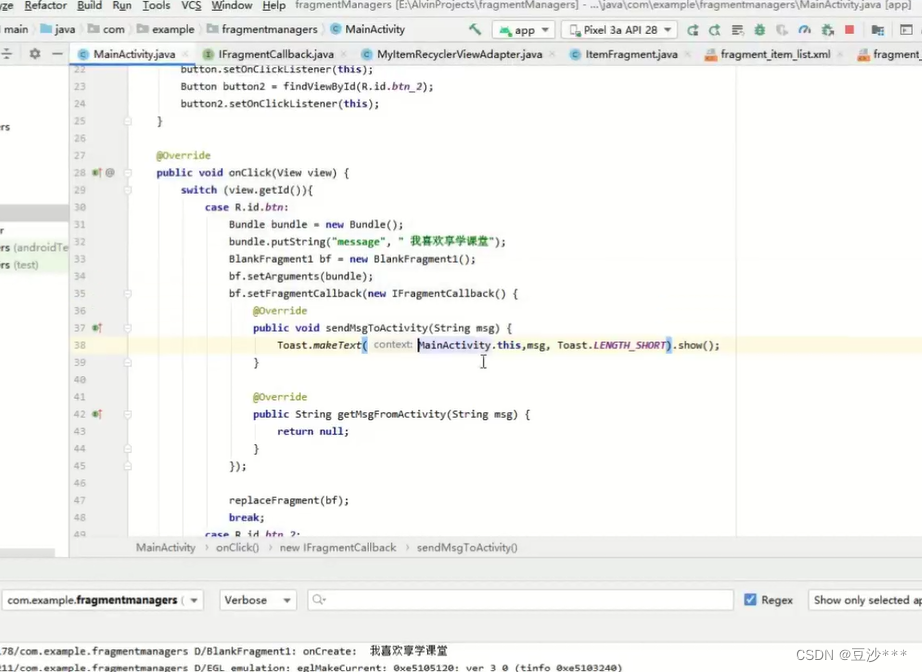Hide the project panel with minus icon
922x672 pixels.
coord(57,54)
